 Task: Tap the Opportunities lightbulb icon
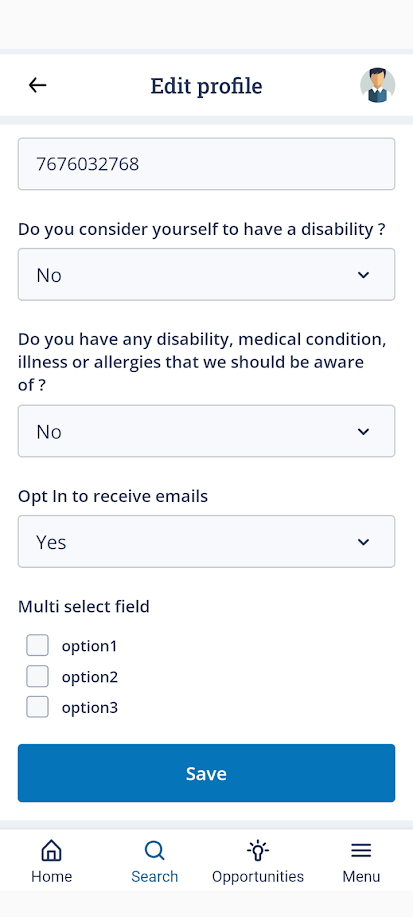coord(258,850)
